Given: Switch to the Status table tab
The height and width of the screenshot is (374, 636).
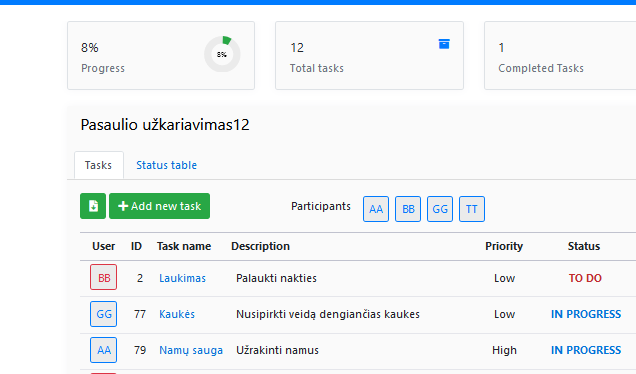Looking at the screenshot, I should click(x=166, y=165).
